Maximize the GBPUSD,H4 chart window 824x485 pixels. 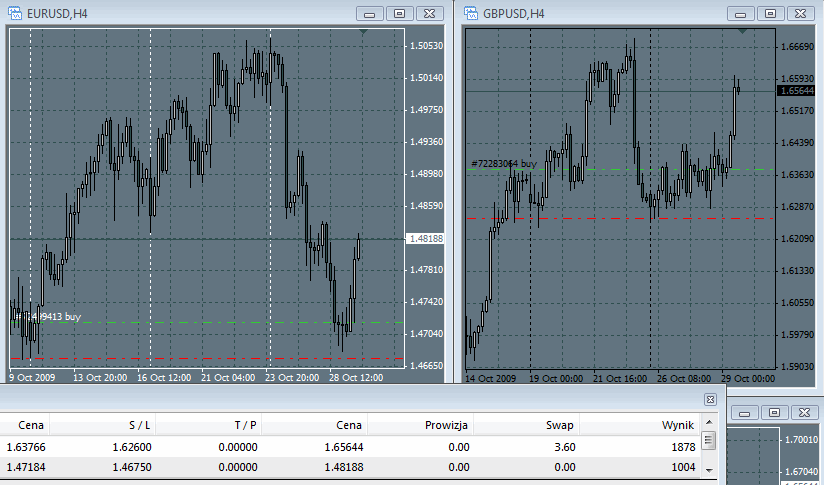pyautogui.click(x=770, y=14)
